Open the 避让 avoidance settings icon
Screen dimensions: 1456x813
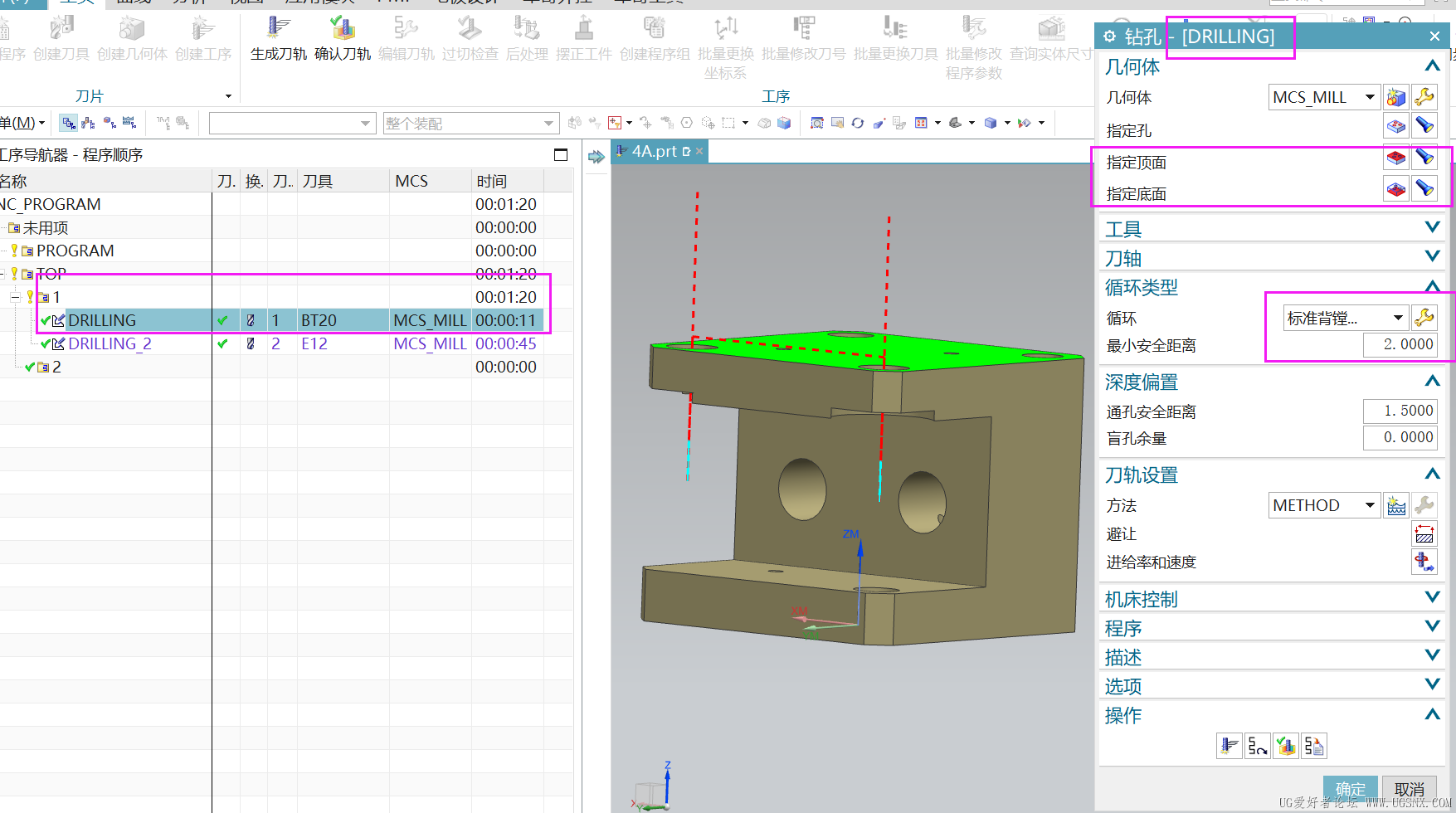(1424, 533)
